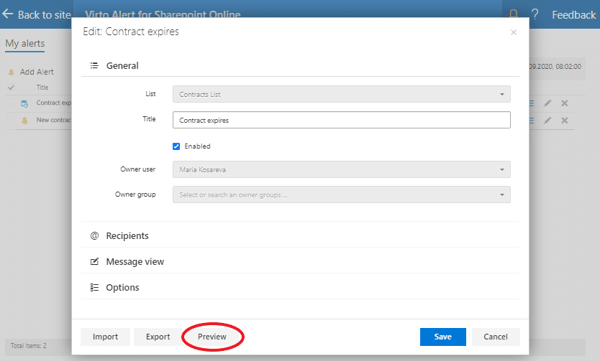Open the Owner group dropdown
The image size is (600, 361).
(x=341, y=195)
